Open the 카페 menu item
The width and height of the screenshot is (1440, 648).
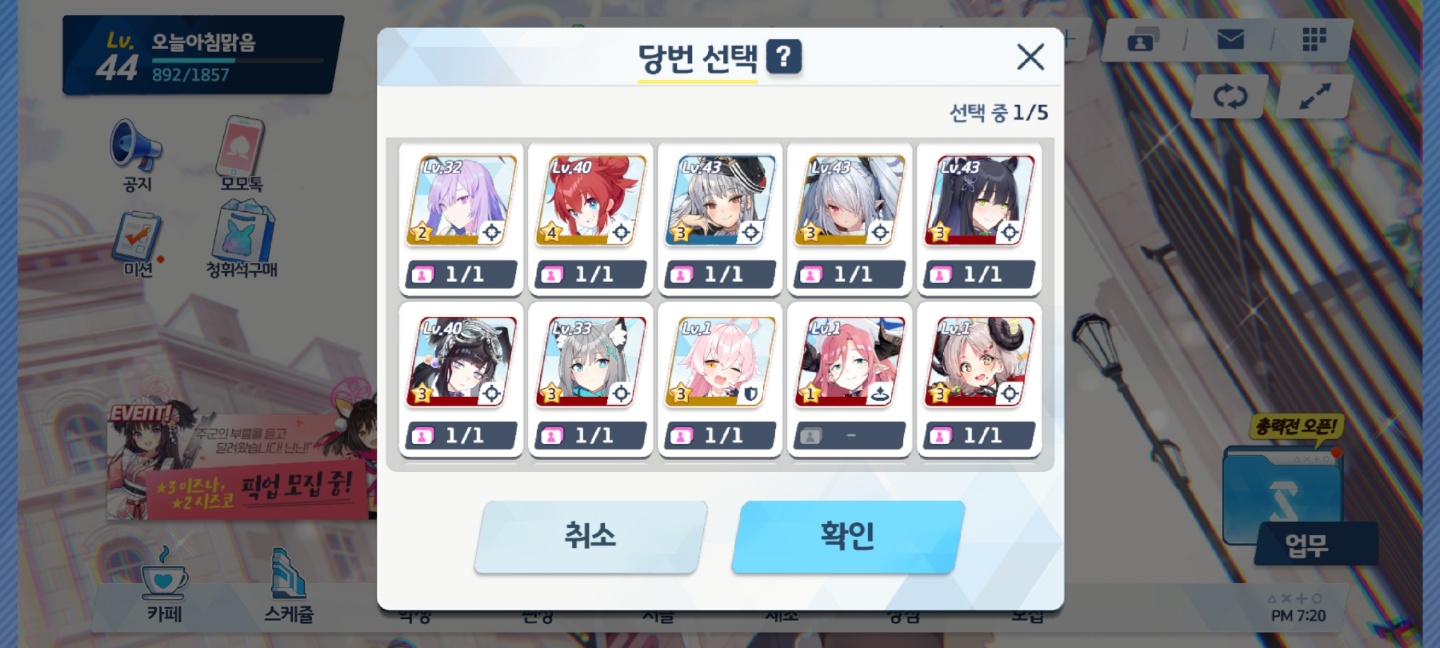click(x=164, y=587)
